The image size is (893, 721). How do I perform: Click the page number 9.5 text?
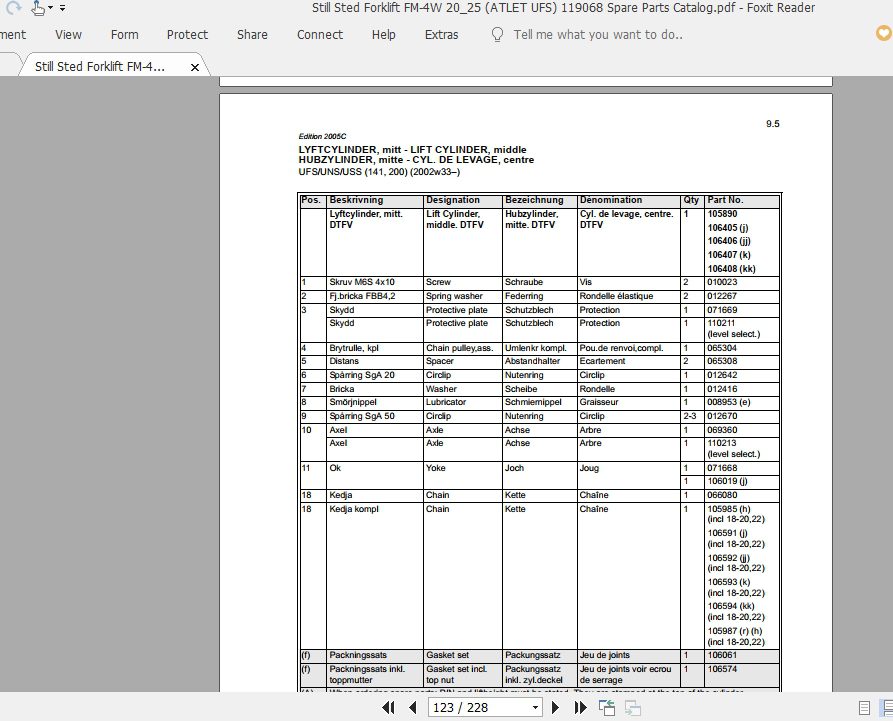pos(772,124)
